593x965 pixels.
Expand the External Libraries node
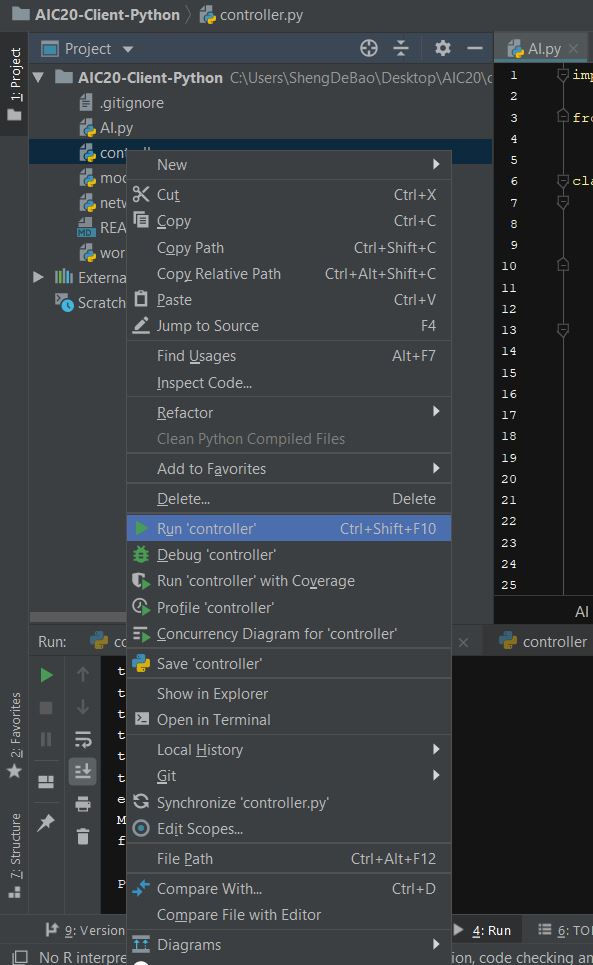click(39, 277)
